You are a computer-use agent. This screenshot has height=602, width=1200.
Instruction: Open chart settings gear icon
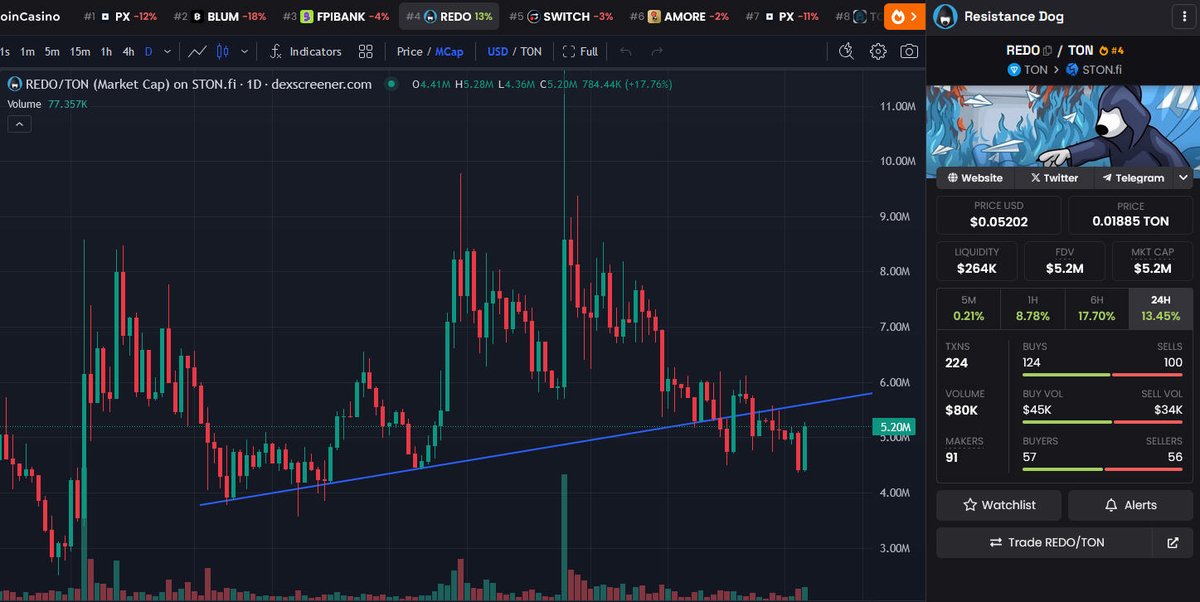pos(878,51)
